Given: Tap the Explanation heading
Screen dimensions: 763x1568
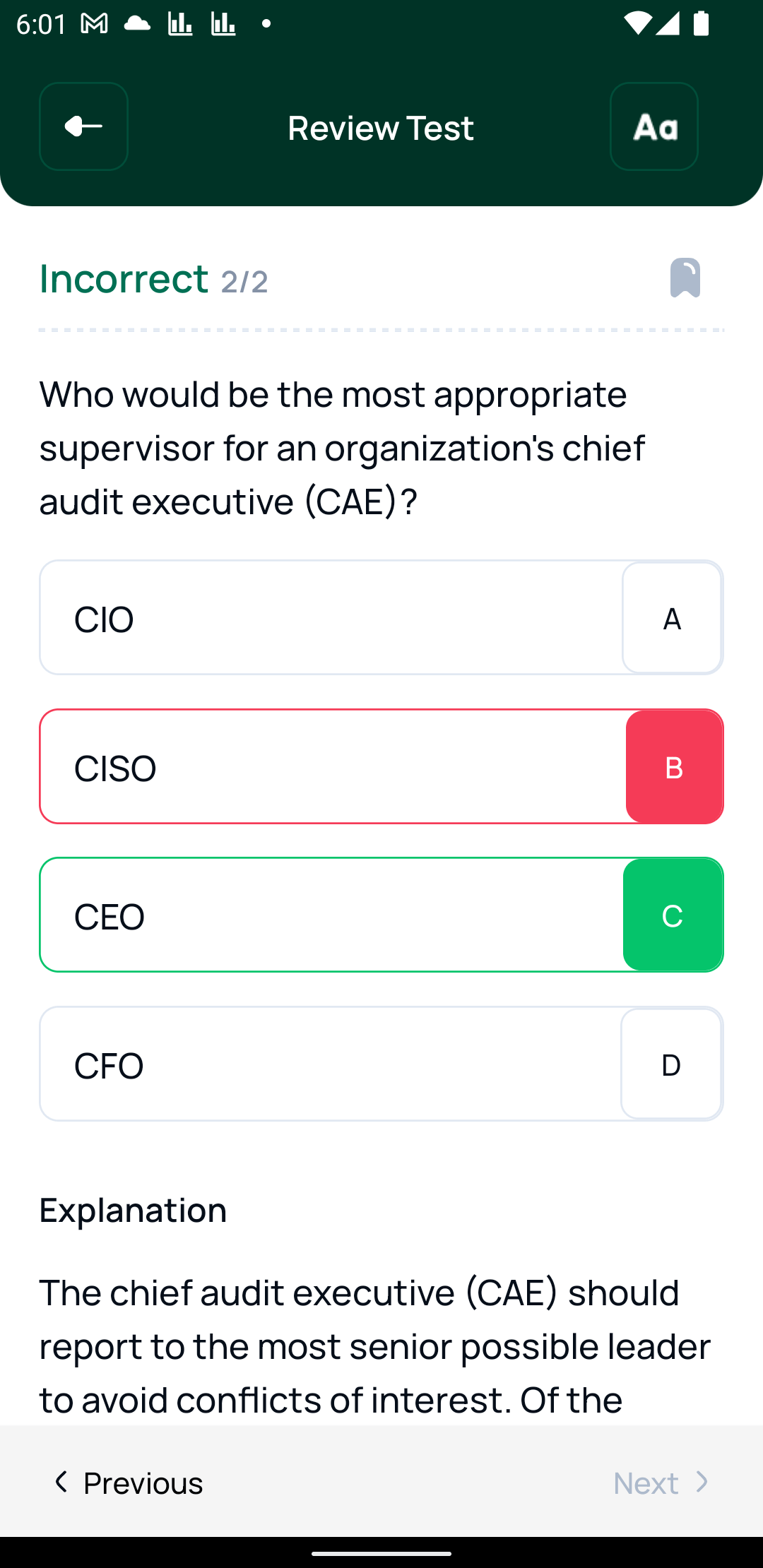Looking at the screenshot, I should [x=133, y=1210].
